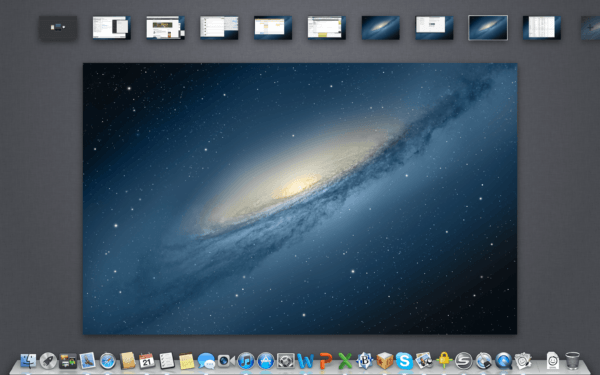This screenshot has width=600, height=375.
Task: Click the large galaxy desktop preview
Action: (300, 199)
